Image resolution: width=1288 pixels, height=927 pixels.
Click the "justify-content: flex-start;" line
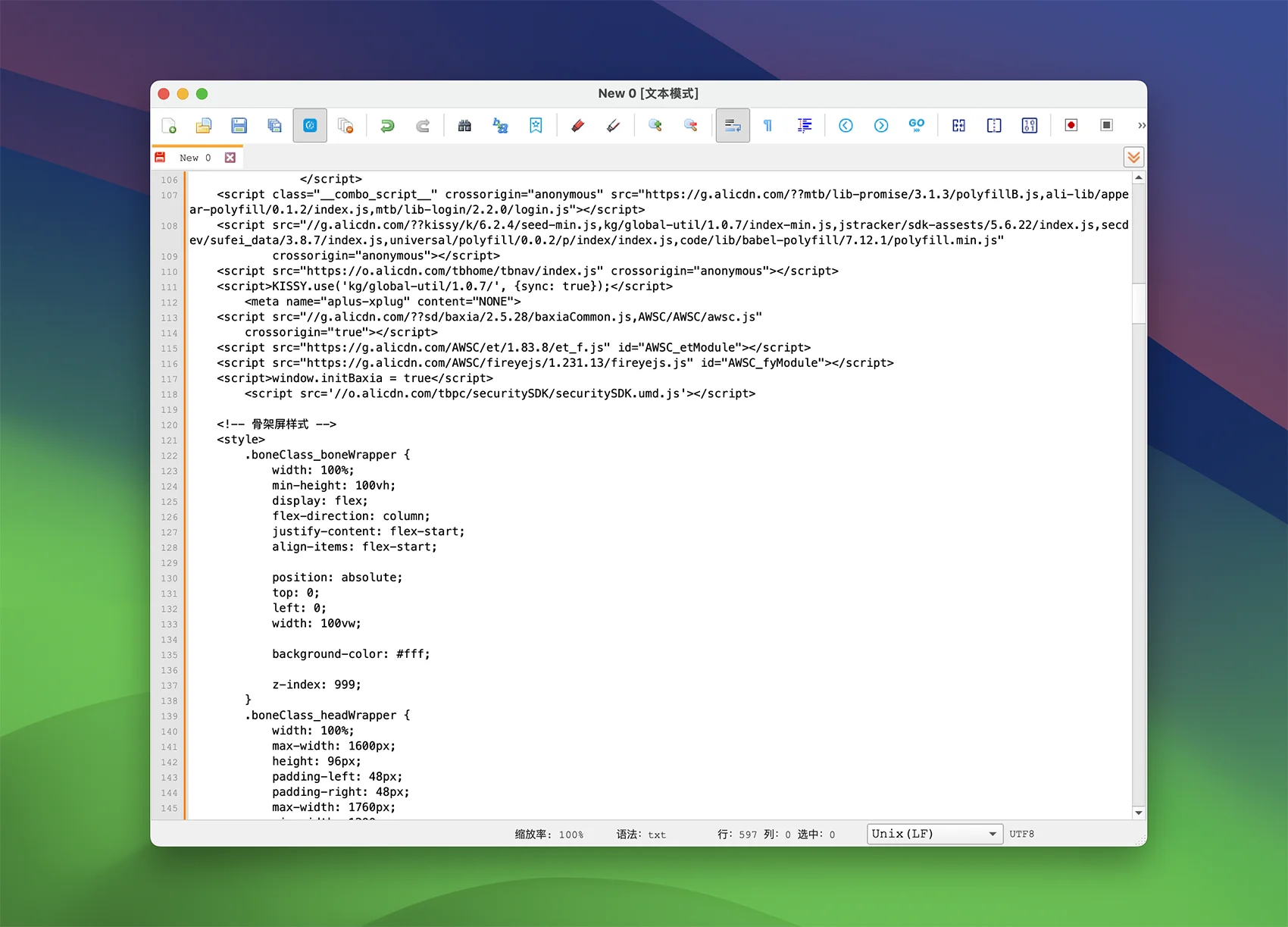(x=368, y=531)
